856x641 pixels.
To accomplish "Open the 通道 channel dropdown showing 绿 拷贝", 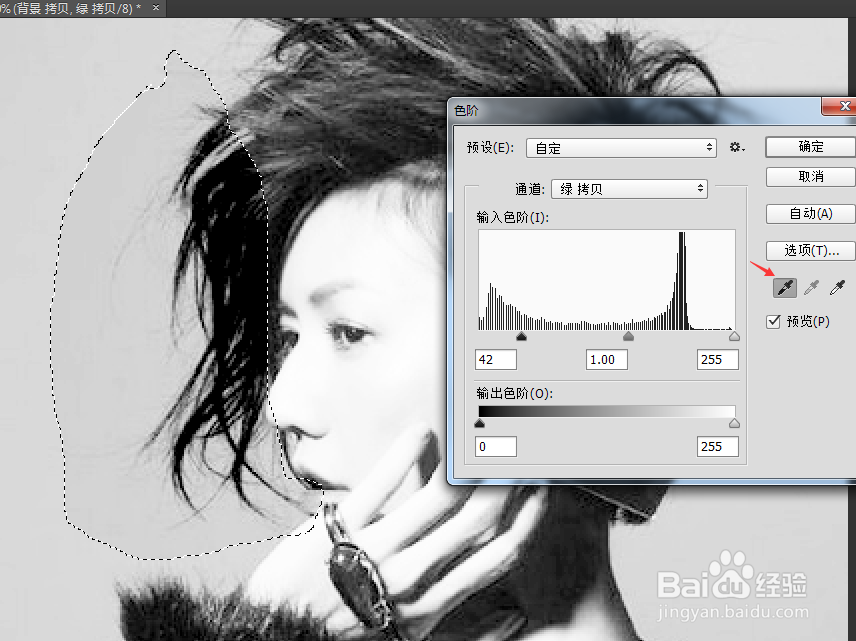I will (628, 188).
